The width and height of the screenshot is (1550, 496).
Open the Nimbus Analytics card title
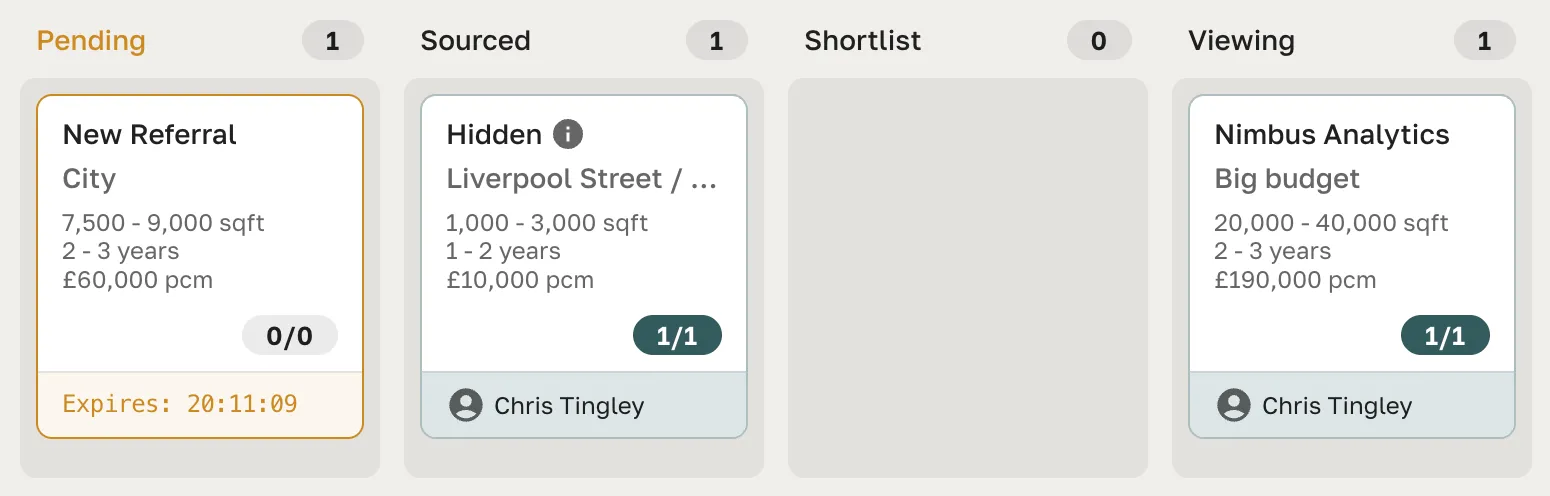(1331, 134)
